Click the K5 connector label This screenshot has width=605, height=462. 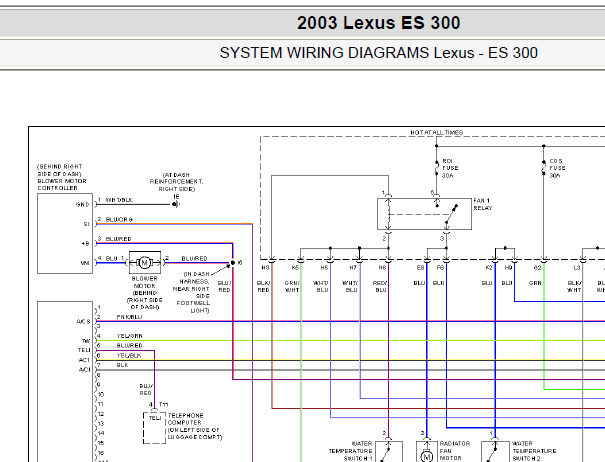(295, 267)
